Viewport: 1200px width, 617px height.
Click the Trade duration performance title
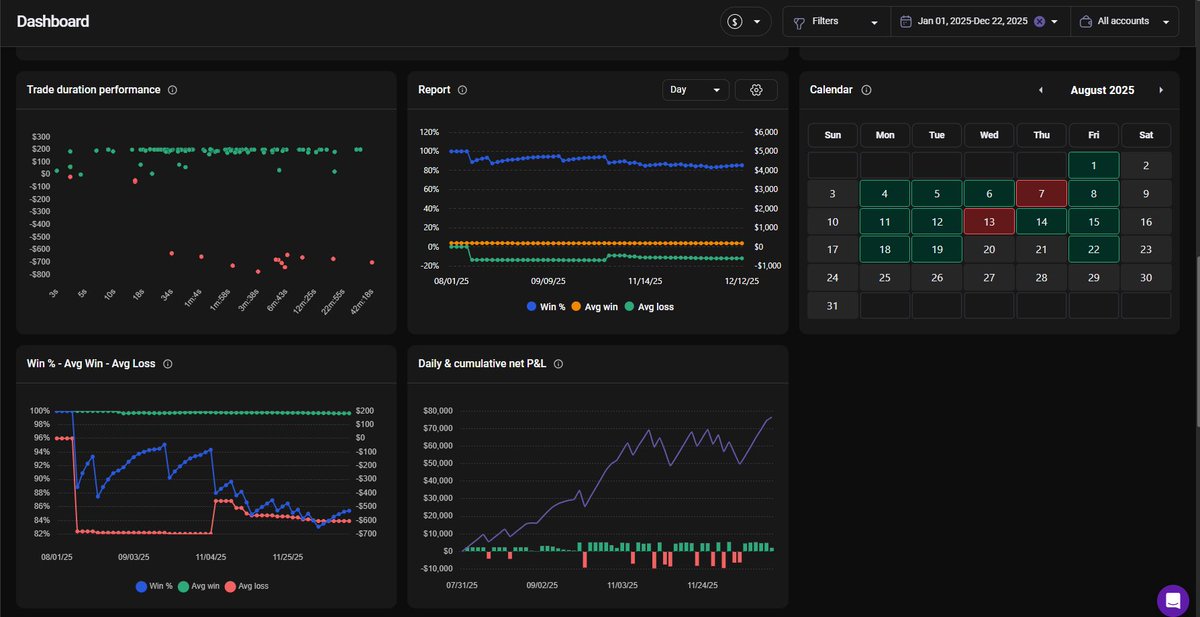[94, 90]
